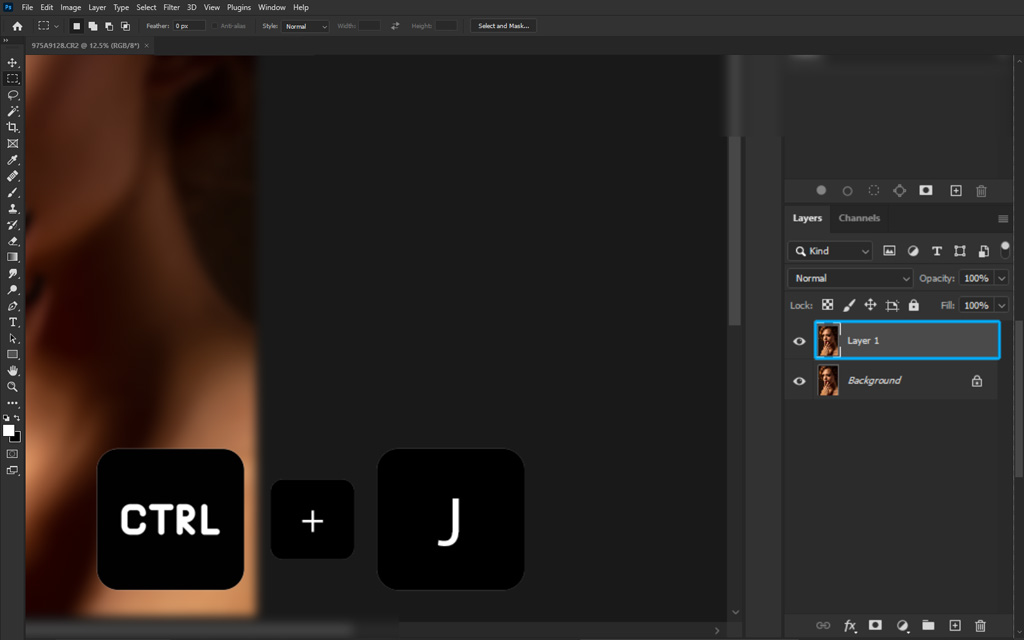Hide the Background layer eye

click(799, 381)
